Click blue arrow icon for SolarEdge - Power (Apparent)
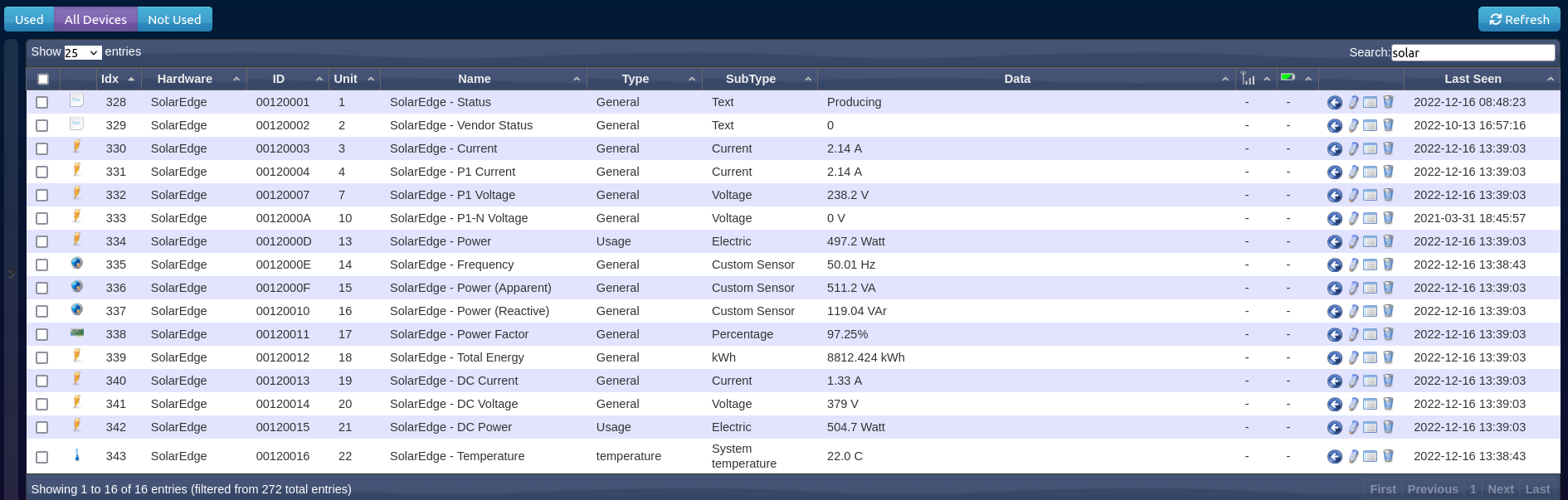 1335,289
